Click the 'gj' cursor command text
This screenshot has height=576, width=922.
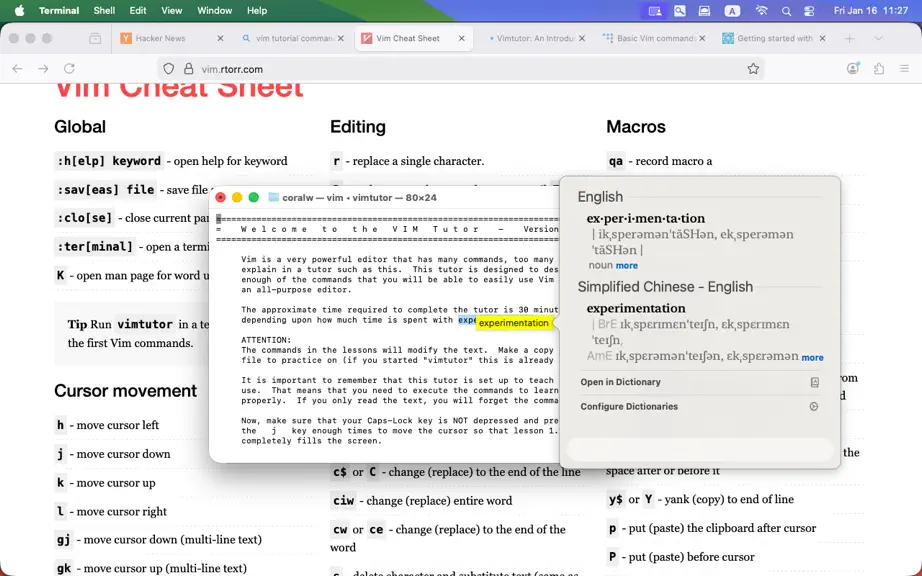pyautogui.click(x=64, y=540)
